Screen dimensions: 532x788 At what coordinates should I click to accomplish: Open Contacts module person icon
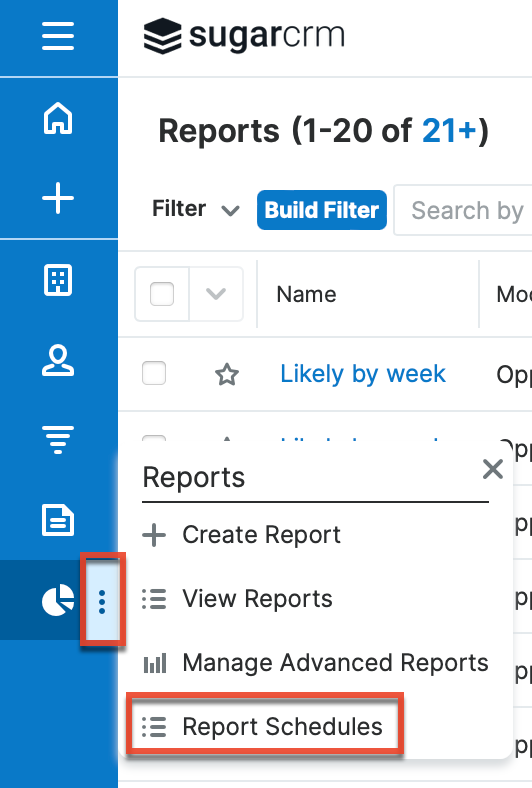(x=58, y=360)
